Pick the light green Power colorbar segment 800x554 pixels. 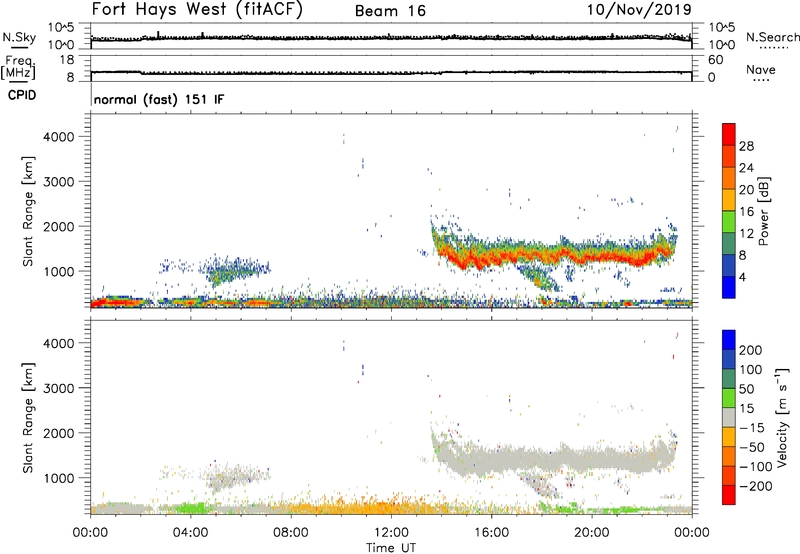729,221
